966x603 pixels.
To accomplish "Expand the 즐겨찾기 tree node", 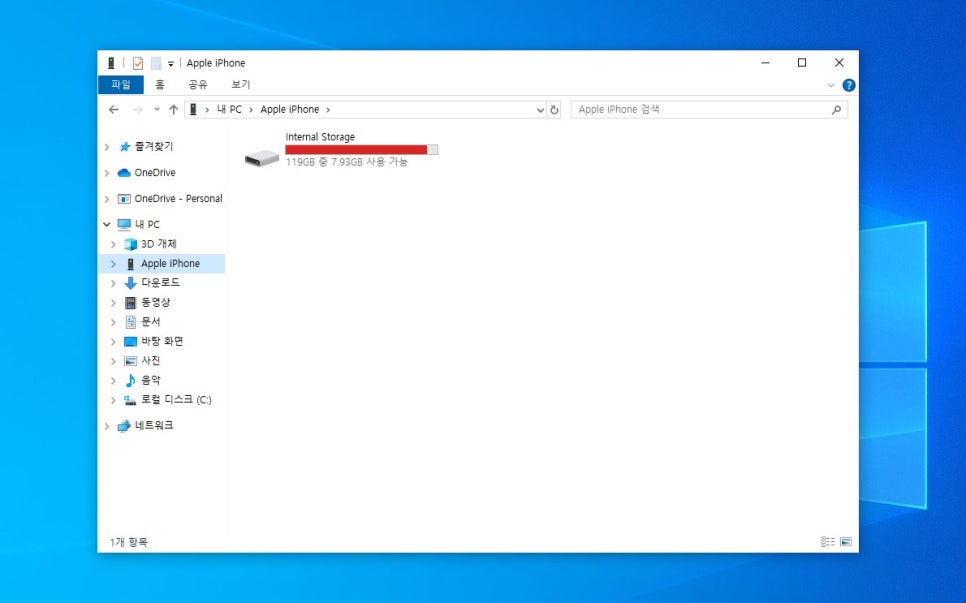I will (107, 147).
